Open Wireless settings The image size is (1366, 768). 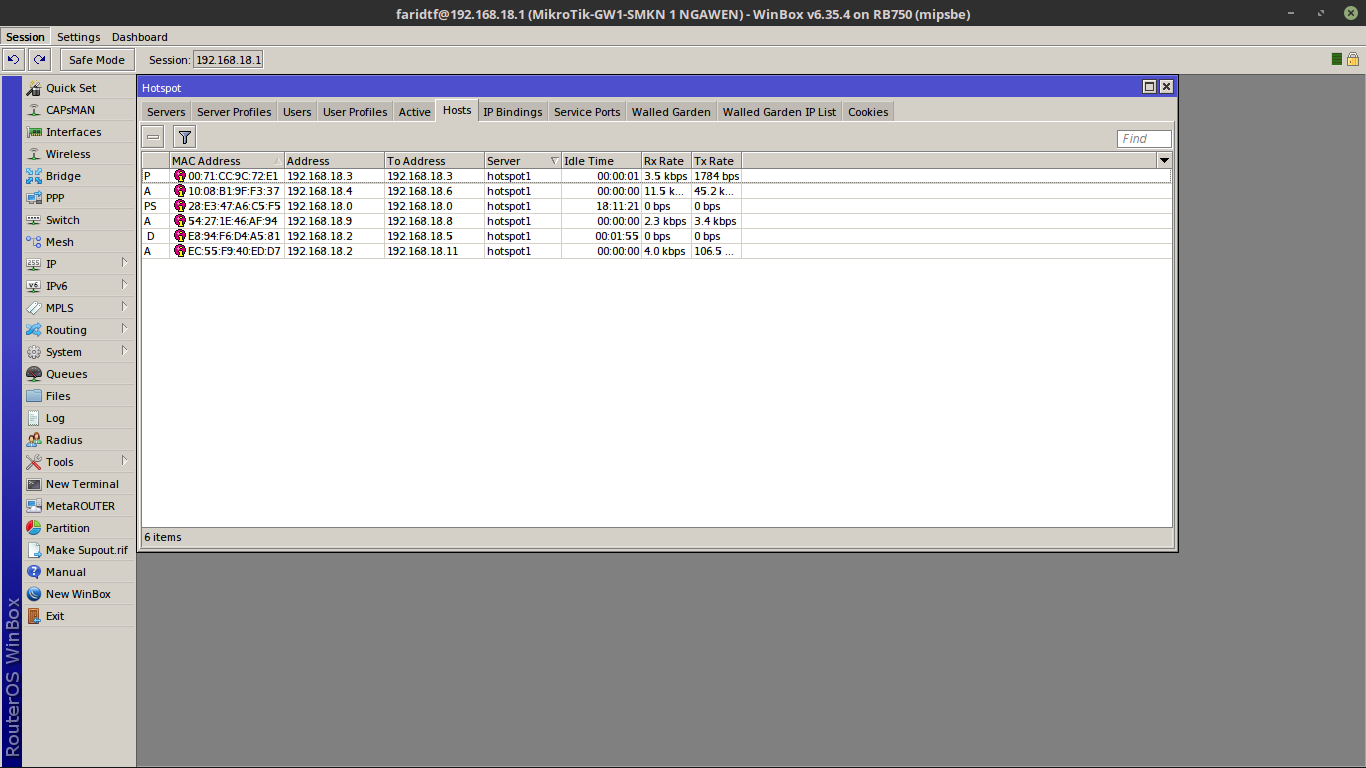click(x=78, y=154)
